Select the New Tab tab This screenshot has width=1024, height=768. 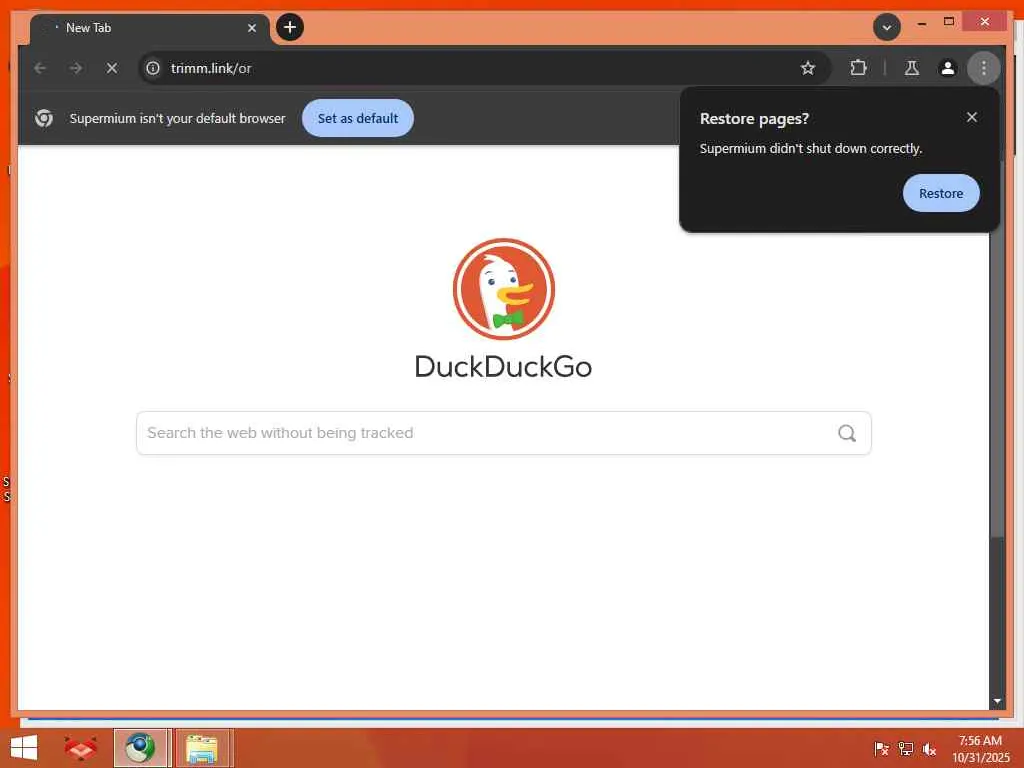pos(150,29)
